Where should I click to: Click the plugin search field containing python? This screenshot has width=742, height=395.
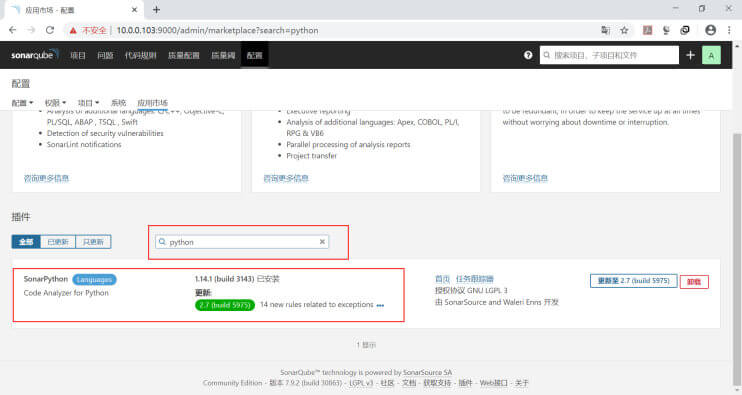pyautogui.click(x=242, y=242)
